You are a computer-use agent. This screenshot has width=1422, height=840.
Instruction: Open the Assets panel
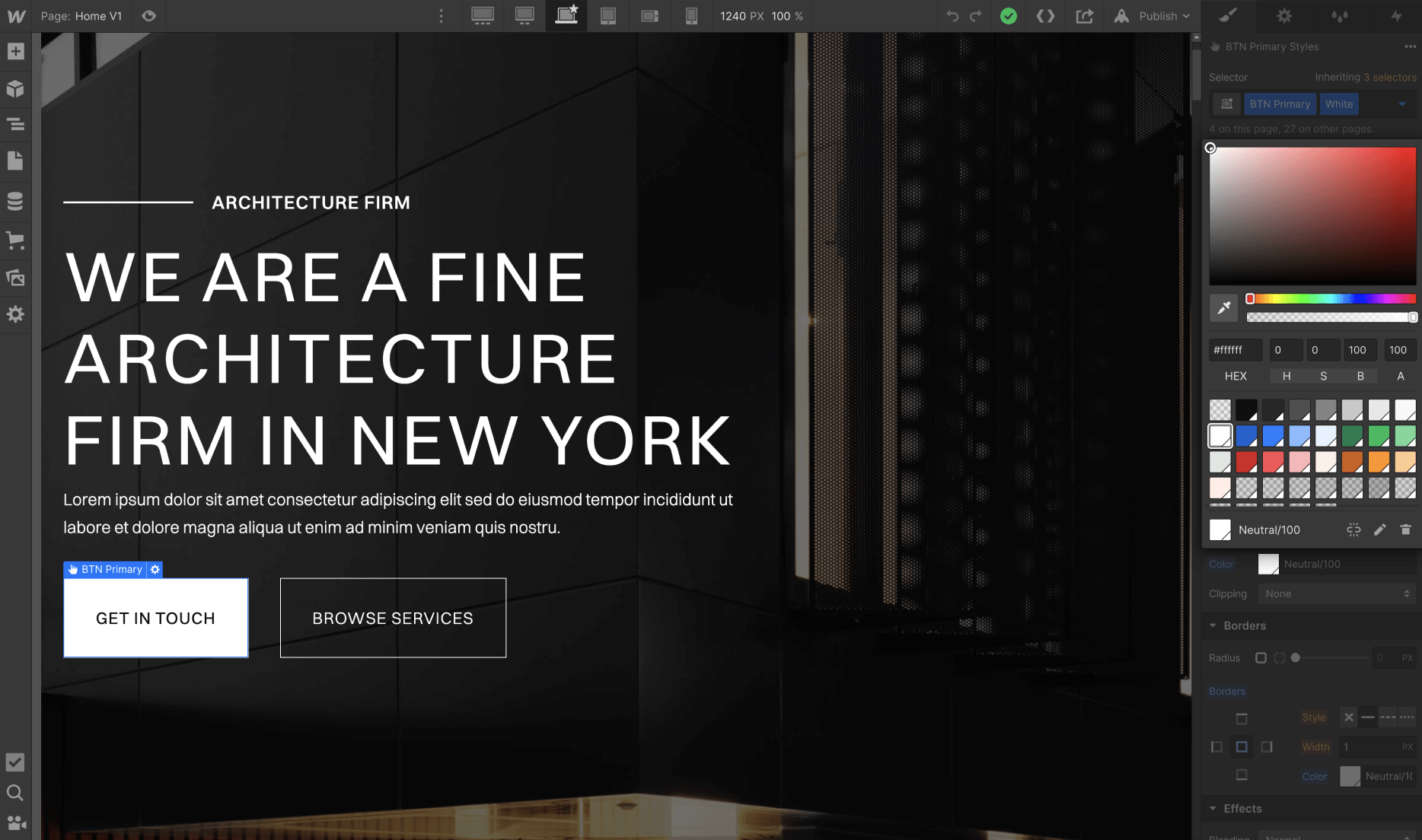point(16,278)
